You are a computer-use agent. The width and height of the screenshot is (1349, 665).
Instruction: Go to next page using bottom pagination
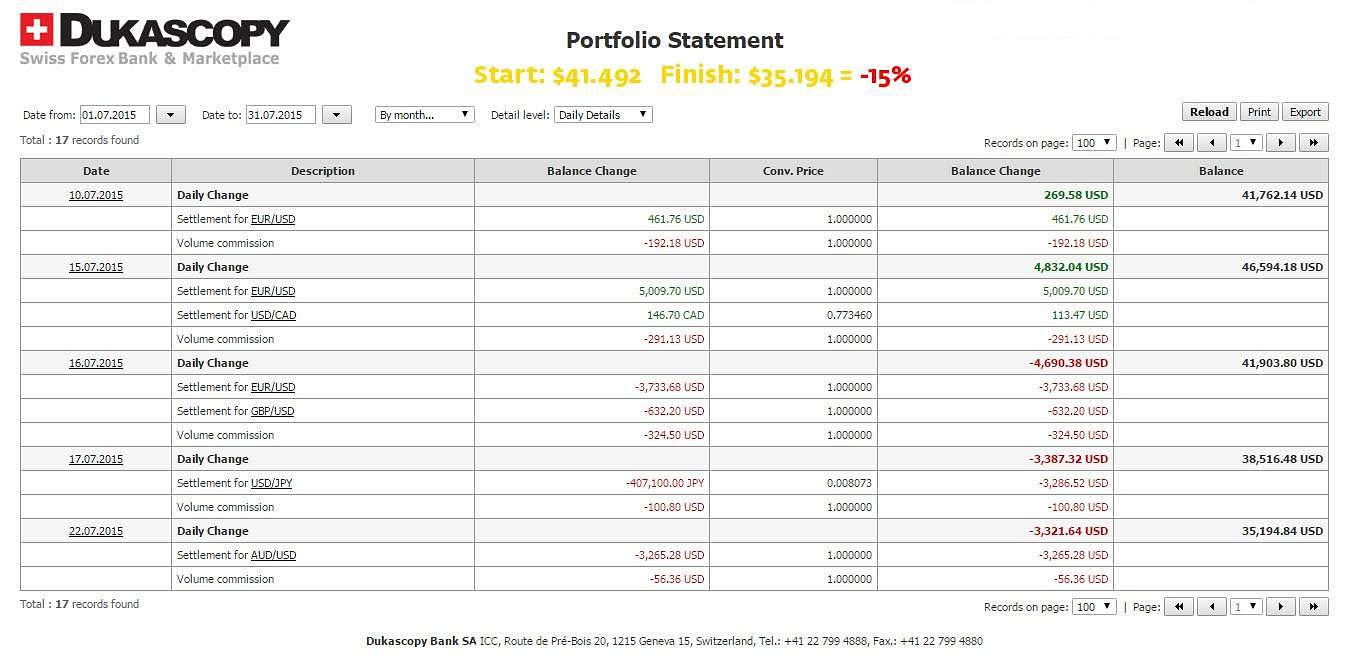pos(1281,607)
